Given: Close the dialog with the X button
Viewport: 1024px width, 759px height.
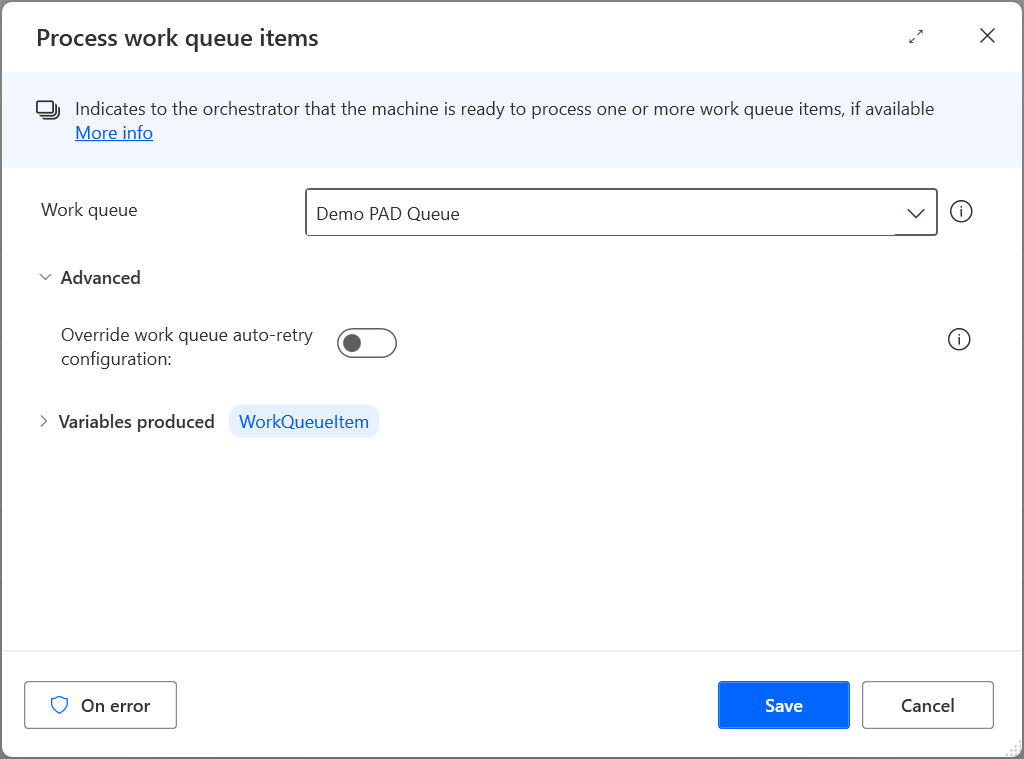Looking at the screenshot, I should click(x=987, y=35).
